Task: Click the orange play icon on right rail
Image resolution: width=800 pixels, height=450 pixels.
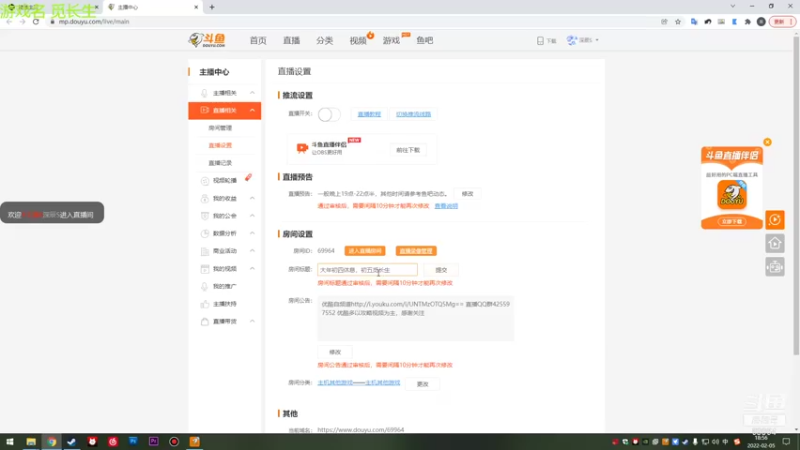Action: point(774,220)
